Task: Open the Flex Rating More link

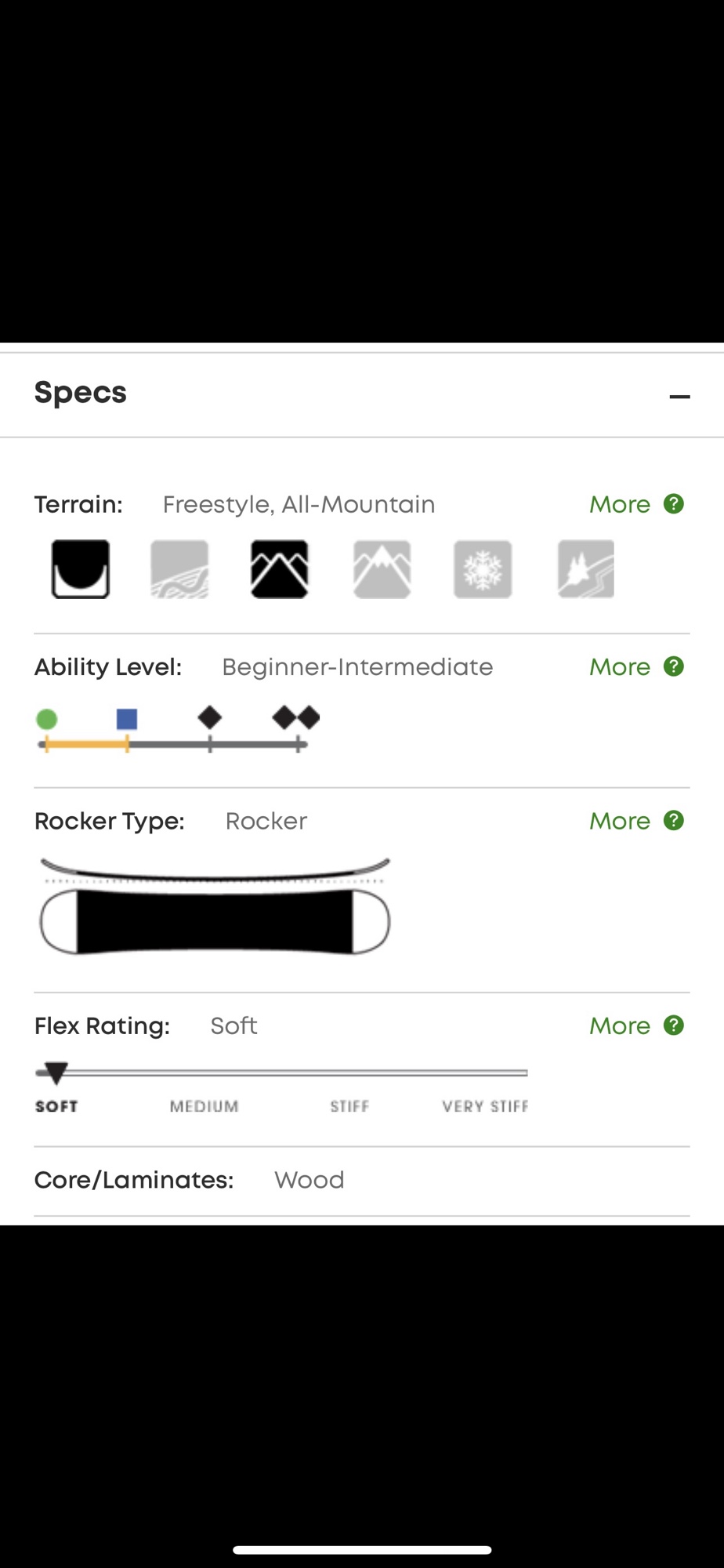Action: (620, 1026)
